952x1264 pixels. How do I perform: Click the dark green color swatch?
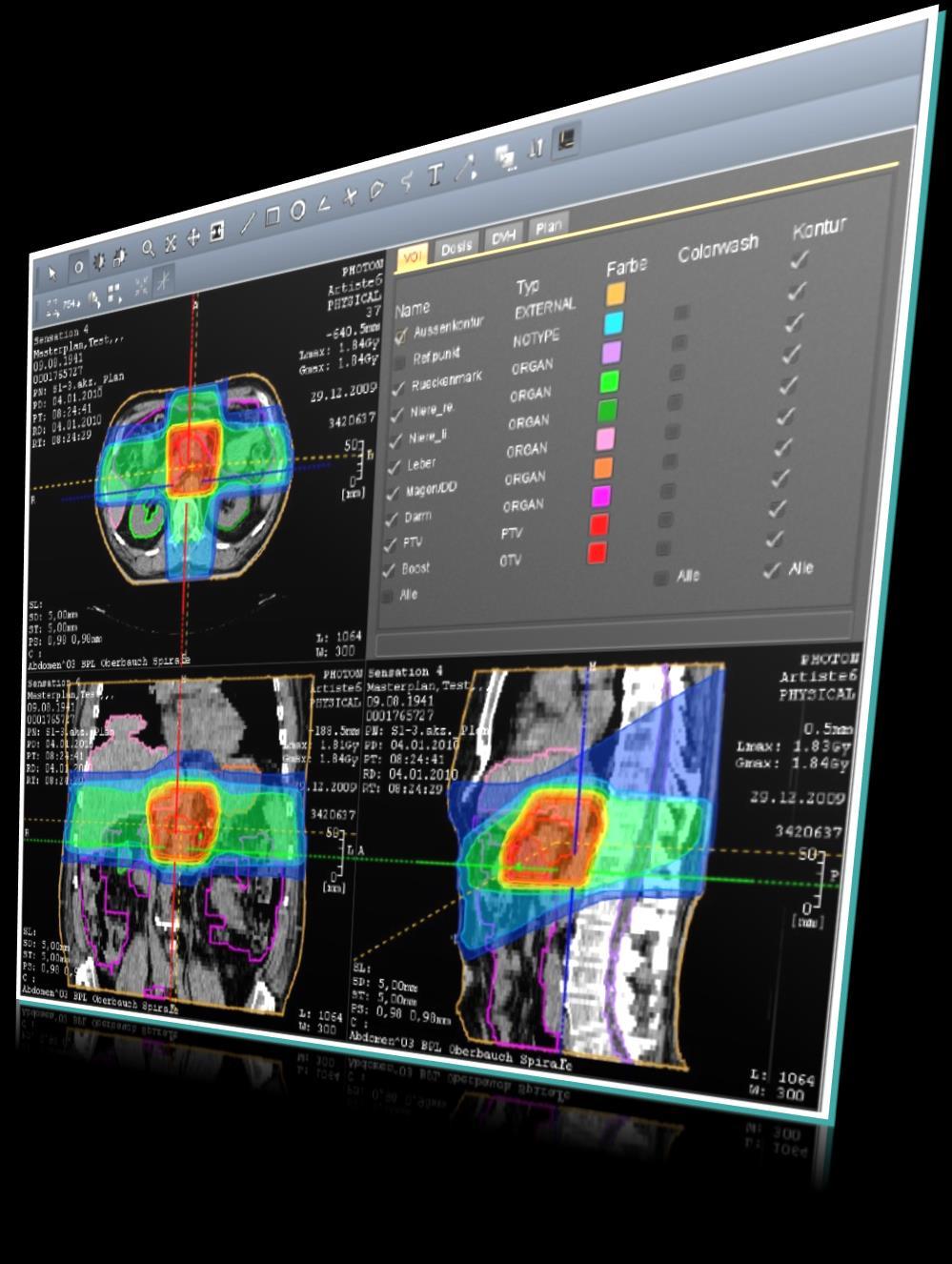coord(606,410)
